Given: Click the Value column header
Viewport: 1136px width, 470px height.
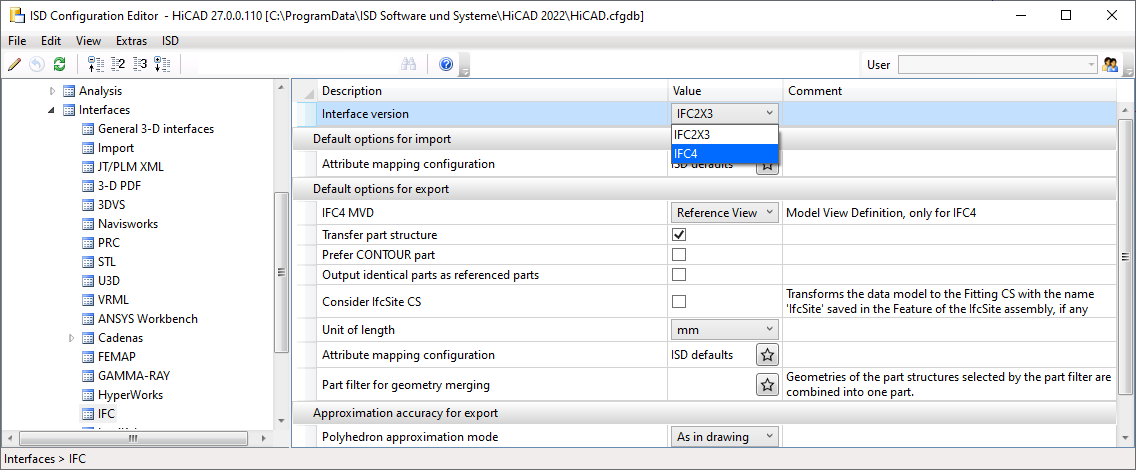Looking at the screenshot, I should coord(725,91).
